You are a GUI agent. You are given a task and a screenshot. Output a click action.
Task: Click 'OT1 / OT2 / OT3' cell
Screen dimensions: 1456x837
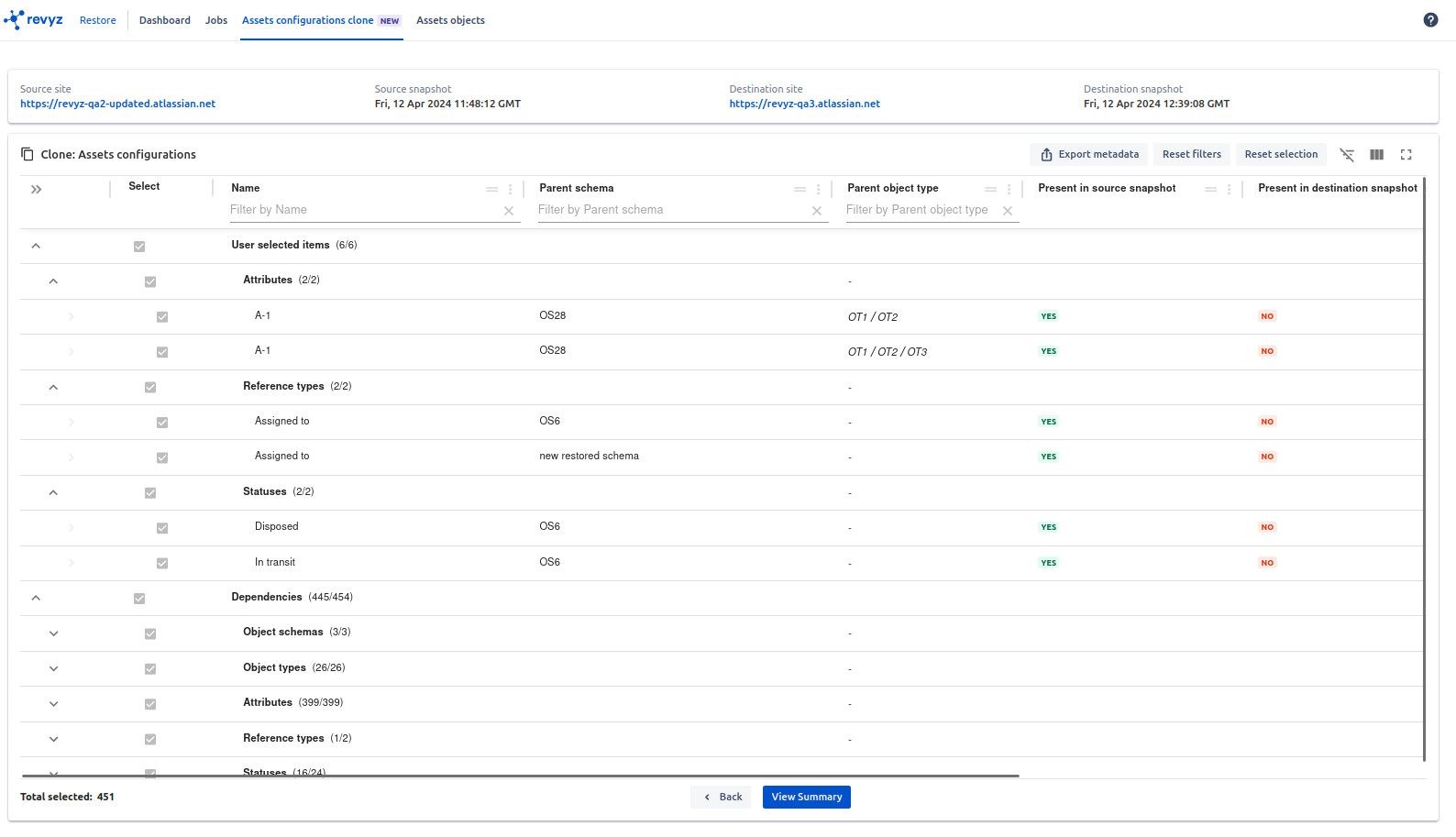tap(888, 352)
